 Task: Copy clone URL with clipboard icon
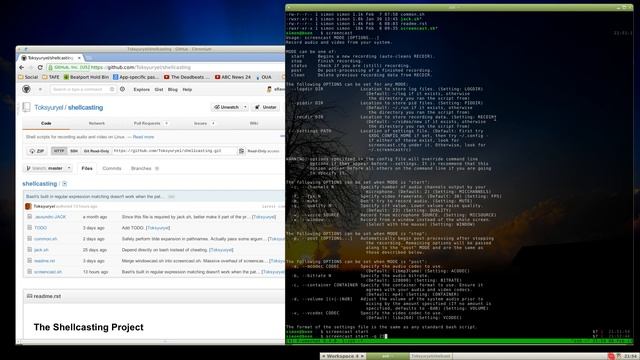point(242,151)
